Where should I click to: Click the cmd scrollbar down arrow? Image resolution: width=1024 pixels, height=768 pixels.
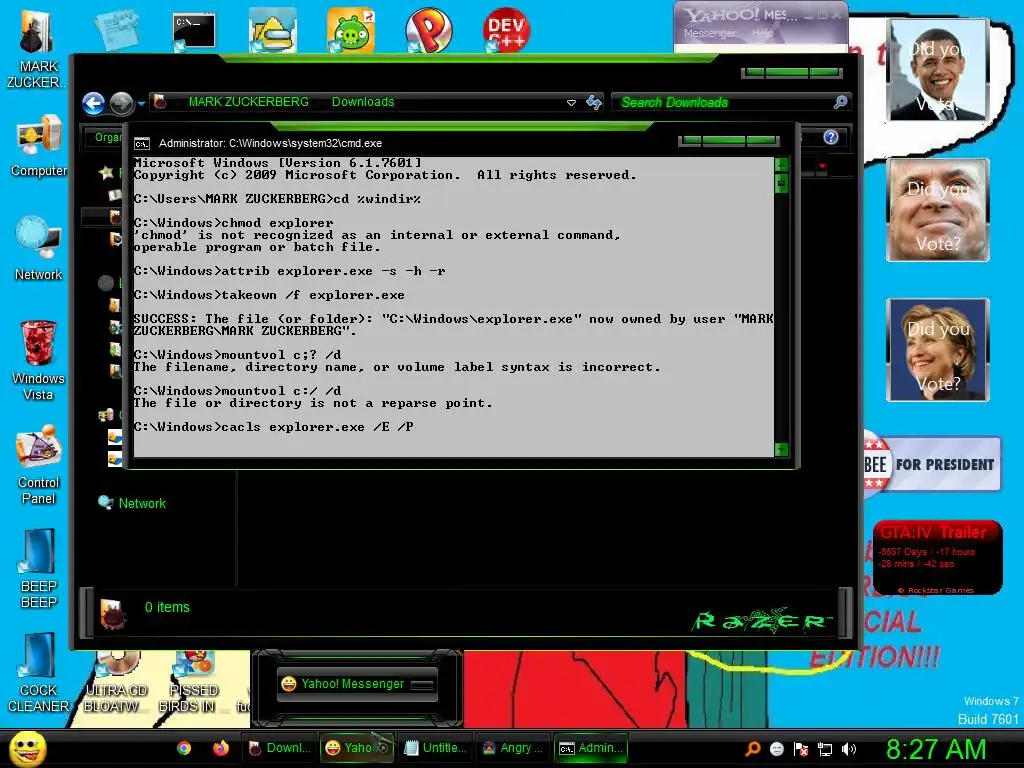click(x=781, y=449)
